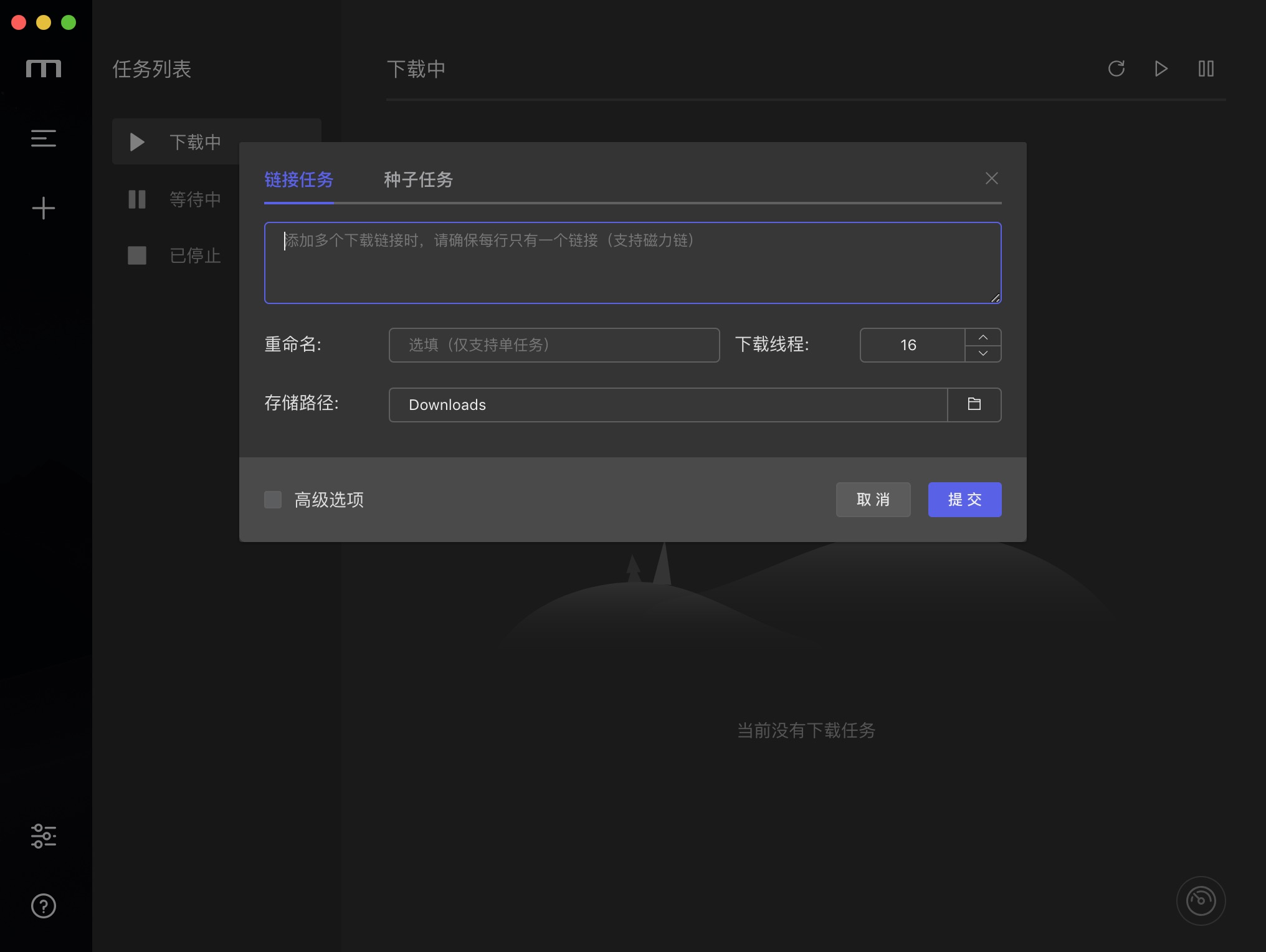
Task: Enable the 高级选项 checkbox
Action: [x=273, y=500]
